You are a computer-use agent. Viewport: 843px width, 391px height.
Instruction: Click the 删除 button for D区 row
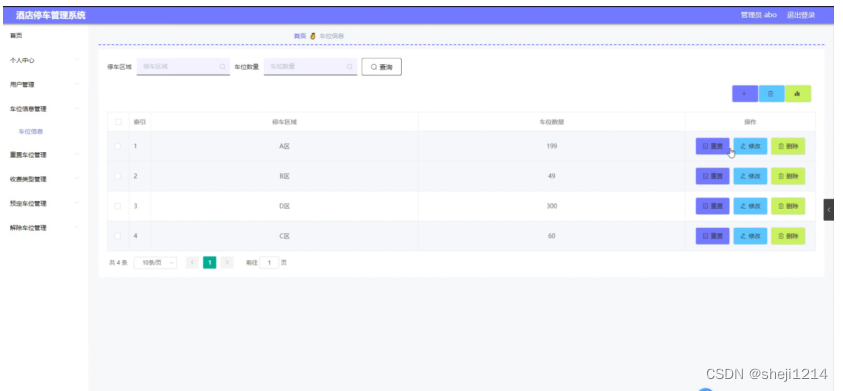point(788,206)
